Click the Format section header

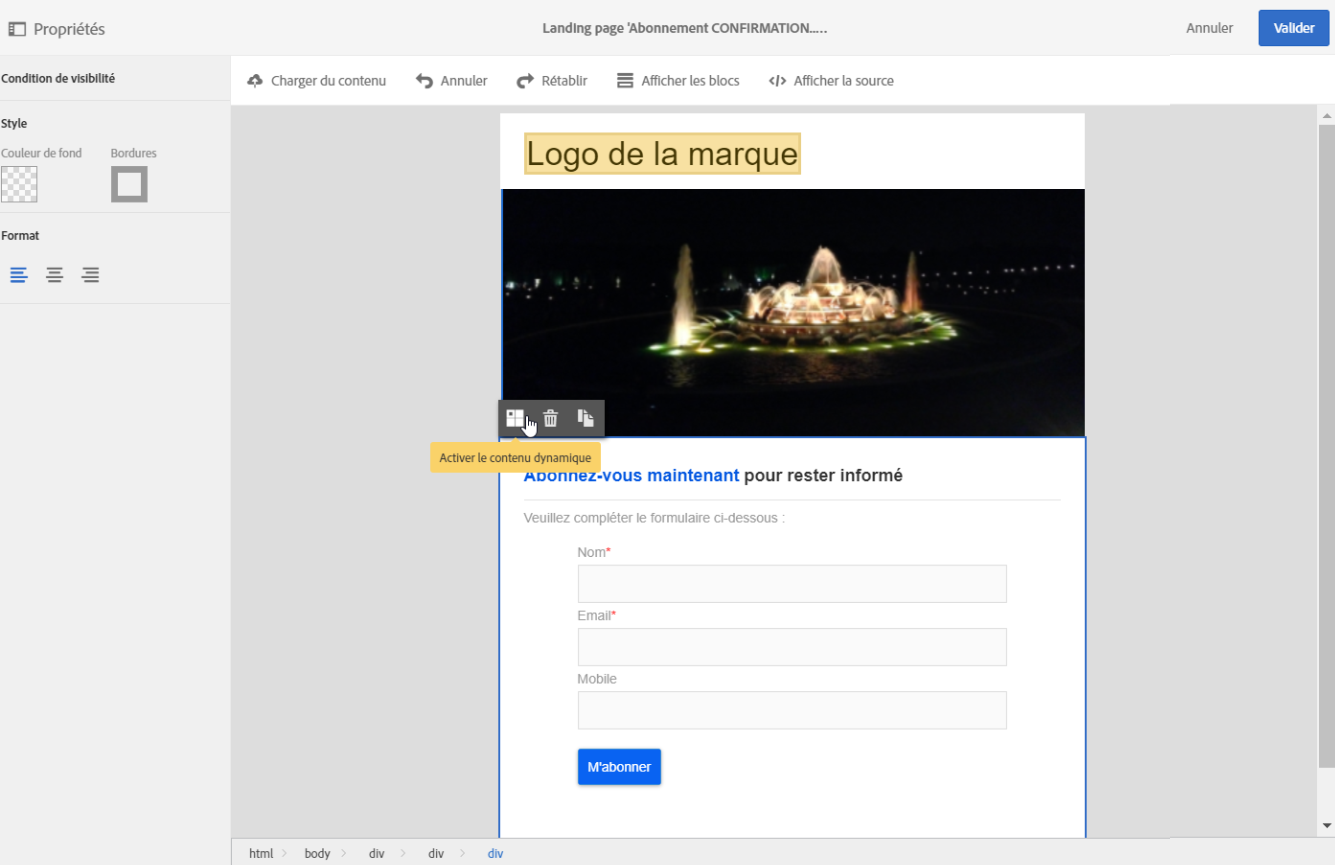point(20,236)
